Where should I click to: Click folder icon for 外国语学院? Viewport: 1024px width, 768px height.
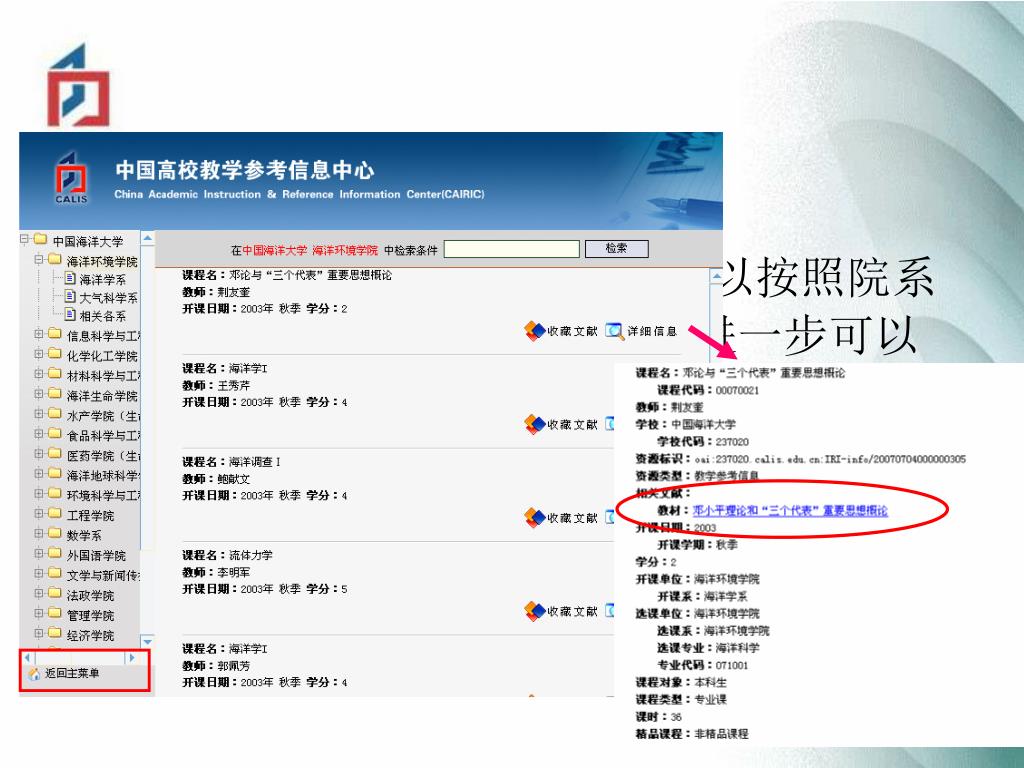(55, 554)
